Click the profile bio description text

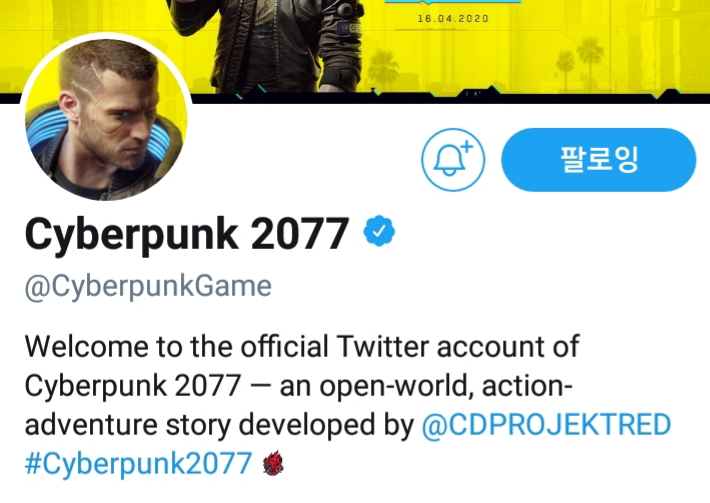pyautogui.click(x=348, y=405)
